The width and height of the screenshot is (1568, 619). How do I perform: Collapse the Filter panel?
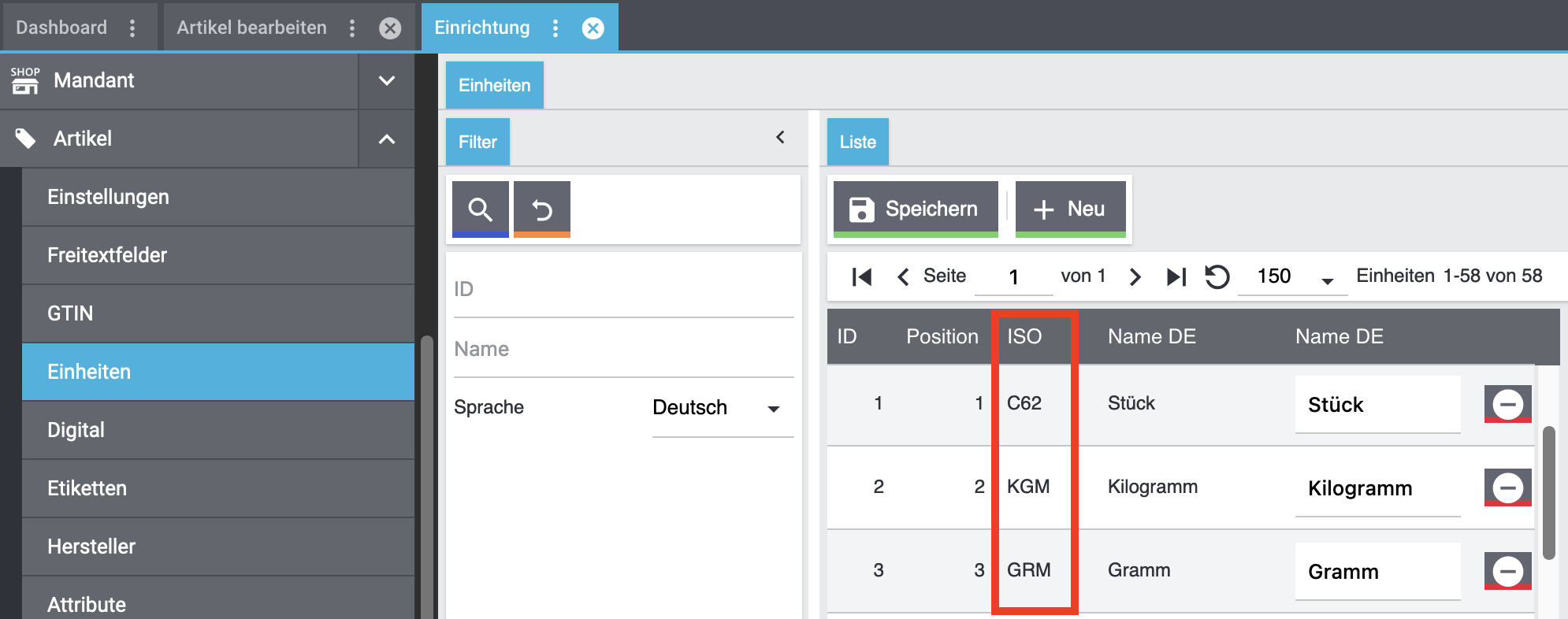[x=780, y=137]
